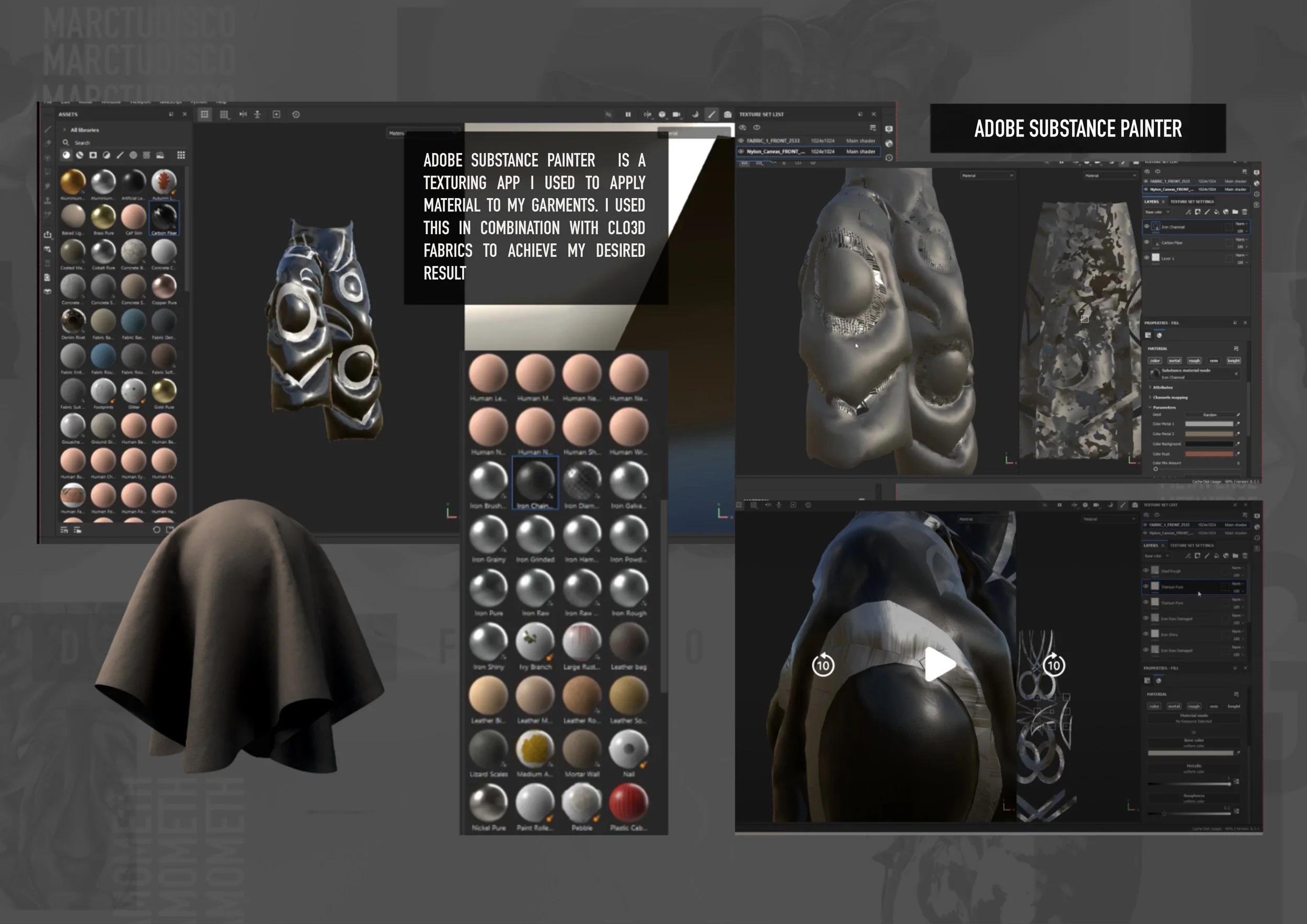
Task: Click the export textures icon in left sidebar
Action: pyautogui.click(x=48, y=235)
